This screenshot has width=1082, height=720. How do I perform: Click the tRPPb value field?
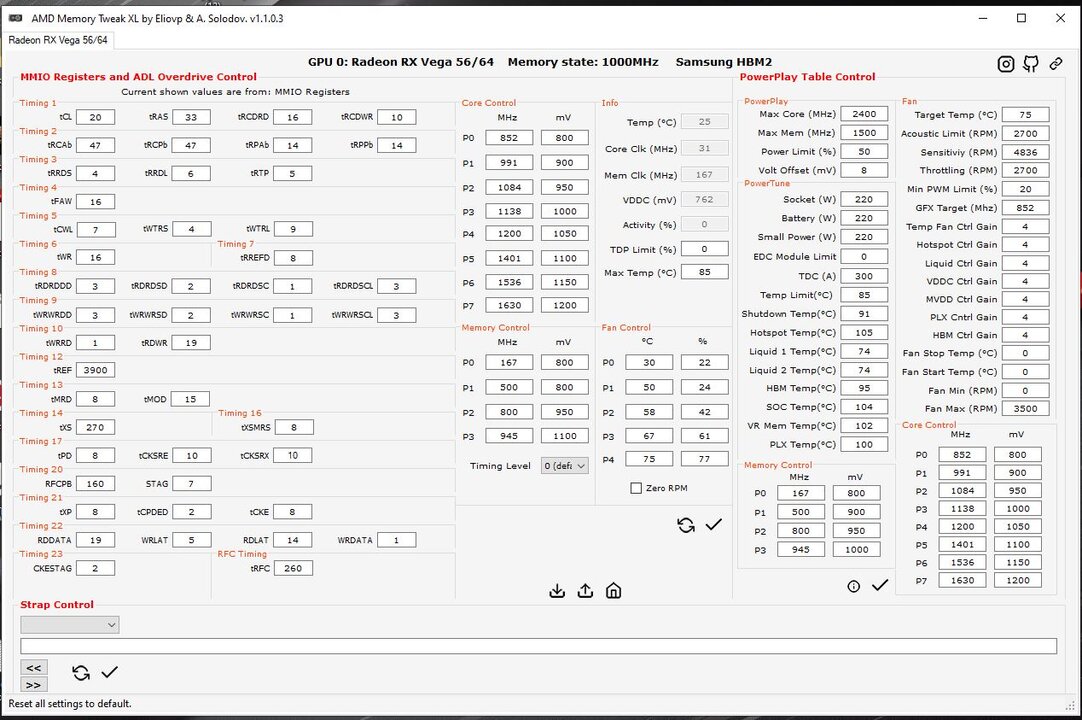(x=397, y=146)
